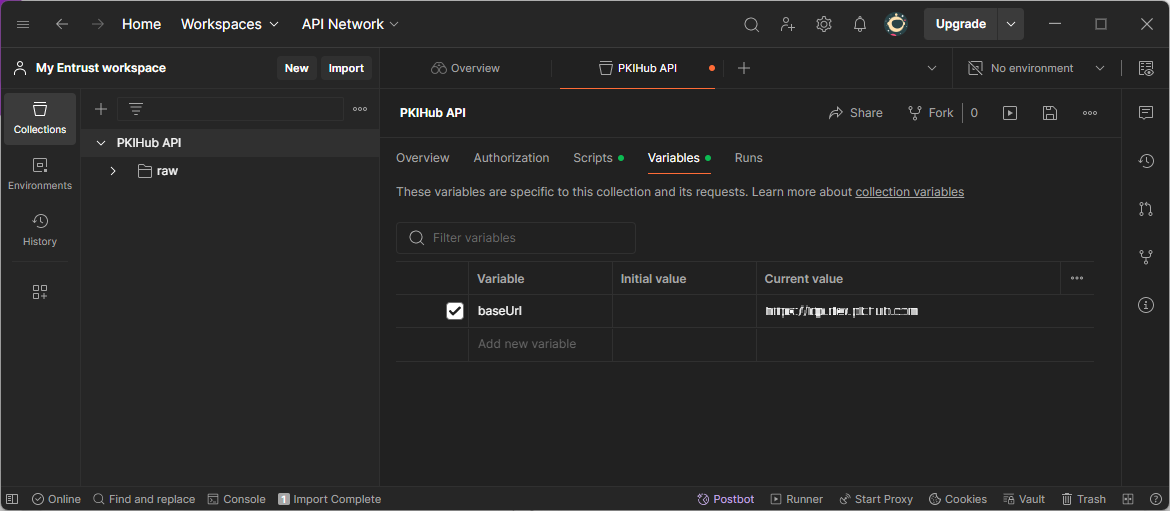Open the No environment dropdown
This screenshot has width=1170, height=511.
tap(1036, 68)
